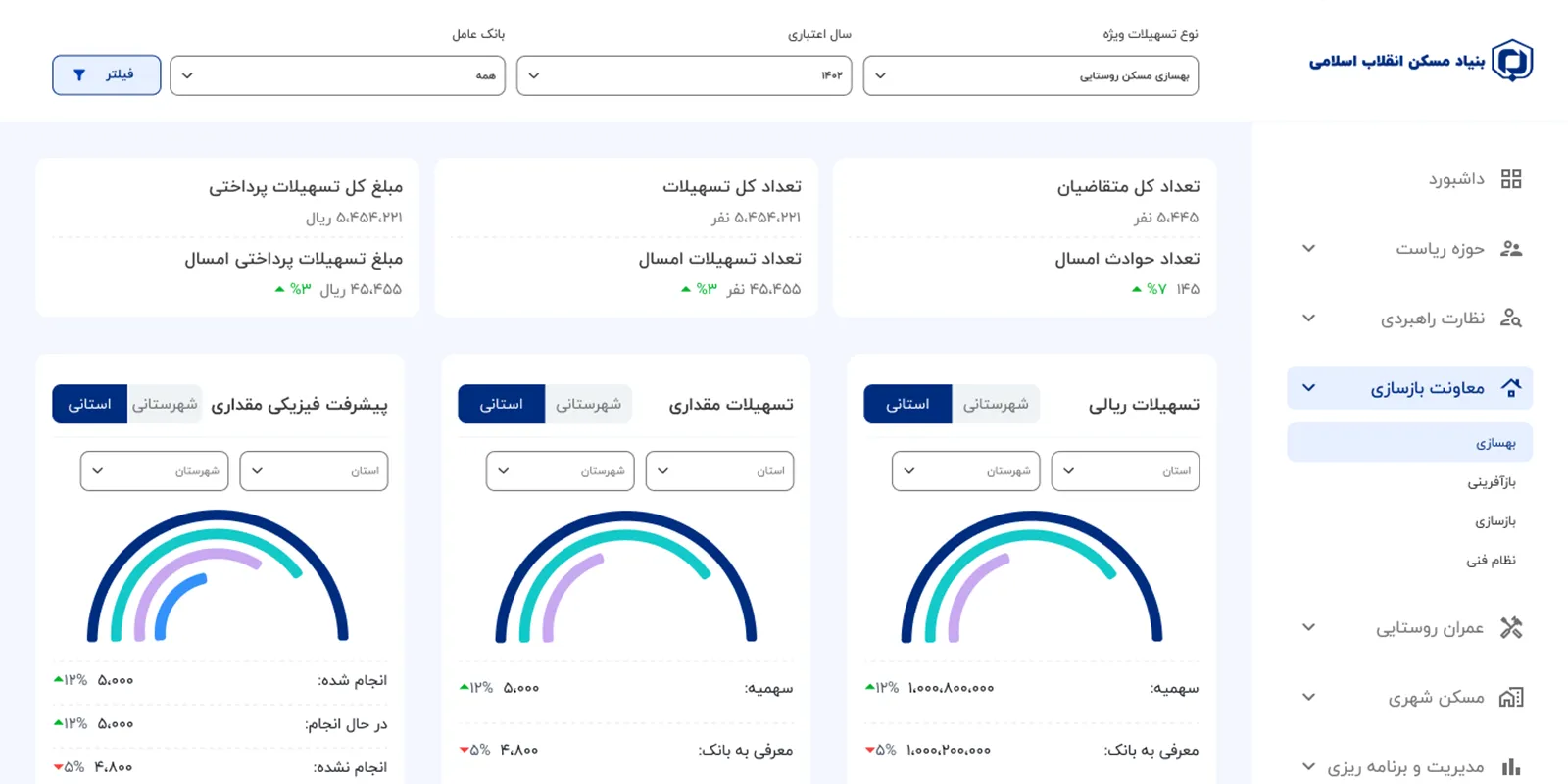
Task: Open استان selector in تسهیلات مقداری card
Action: [x=720, y=470]
